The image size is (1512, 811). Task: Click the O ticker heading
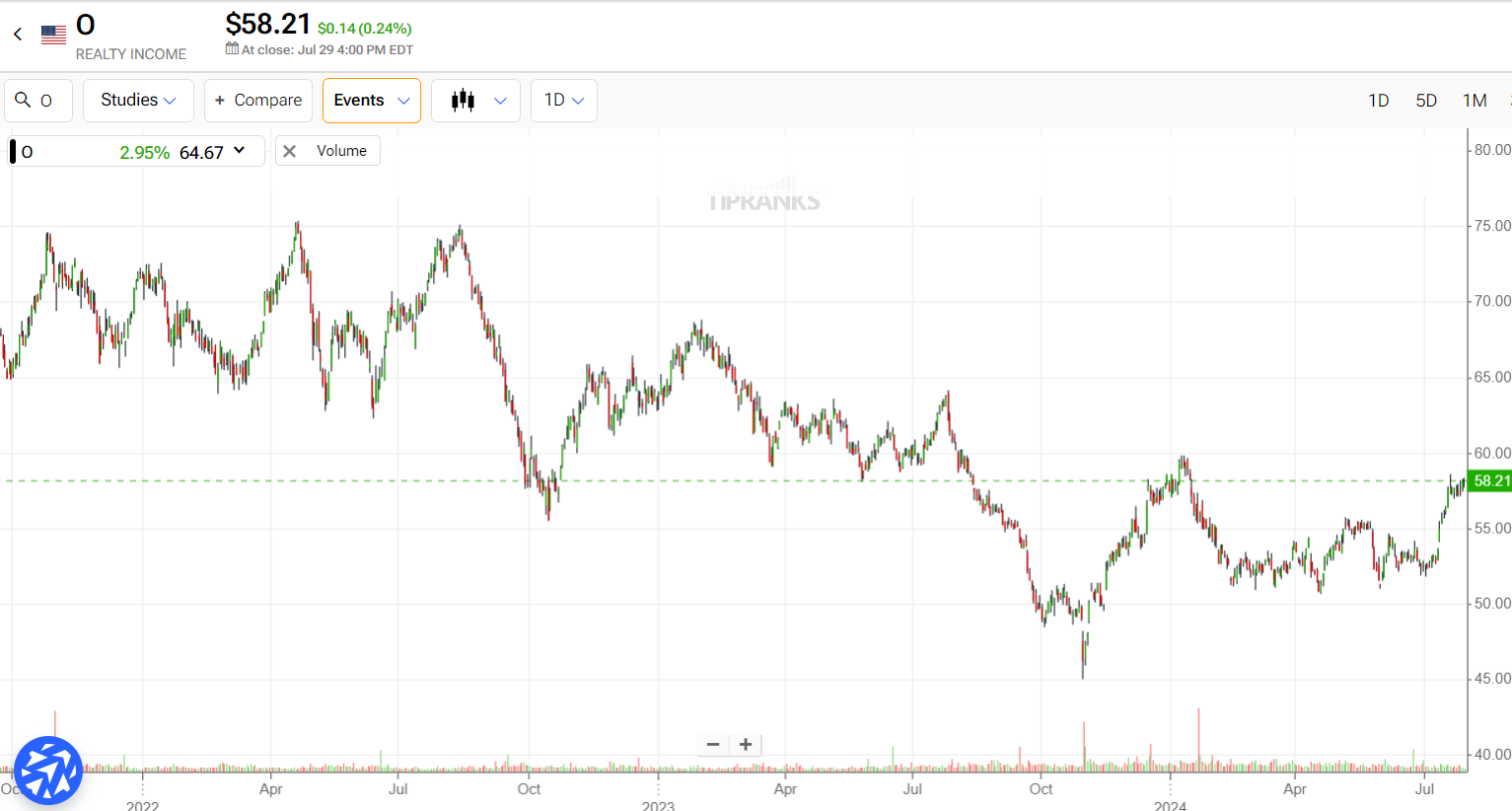pyautogui.click(x=86, y=25)
